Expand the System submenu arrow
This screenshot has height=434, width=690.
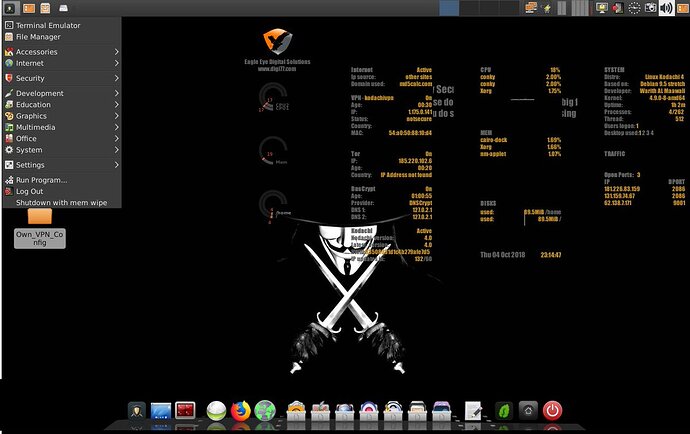117,150
